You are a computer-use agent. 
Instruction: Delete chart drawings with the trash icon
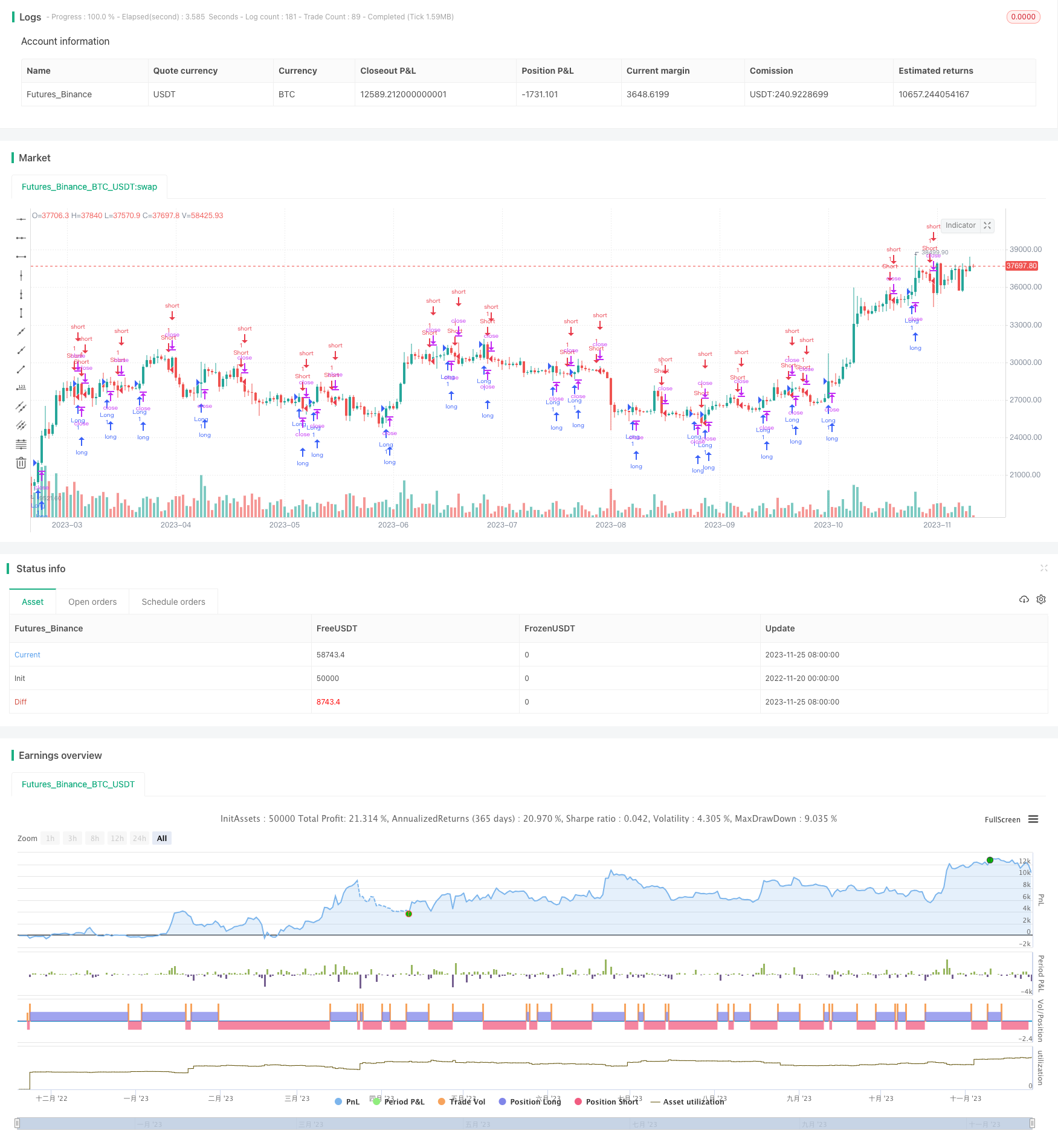click(x=21, y=463)
